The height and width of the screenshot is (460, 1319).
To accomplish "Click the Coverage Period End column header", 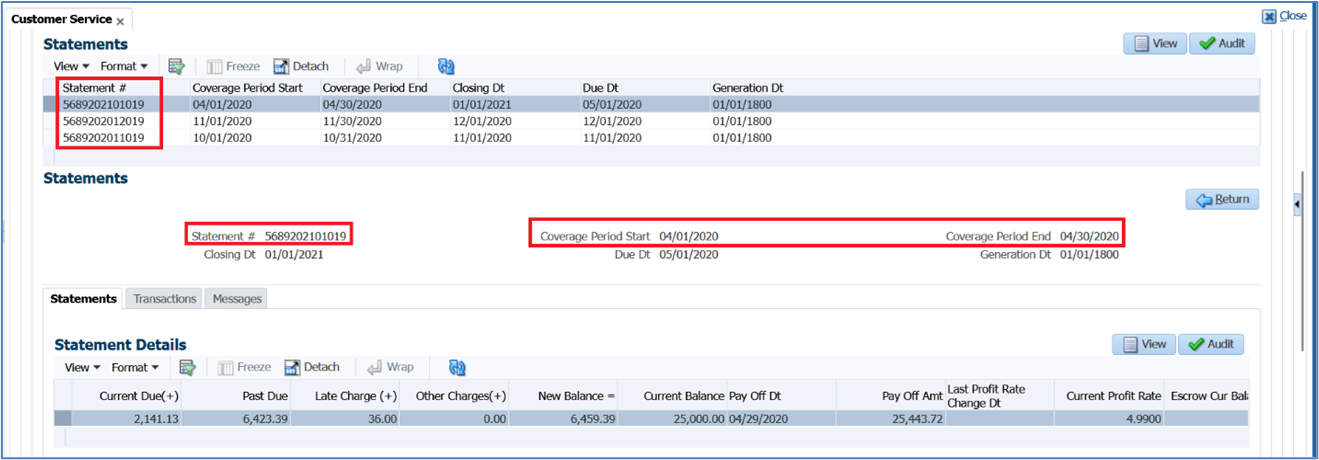I will point(375,88).
